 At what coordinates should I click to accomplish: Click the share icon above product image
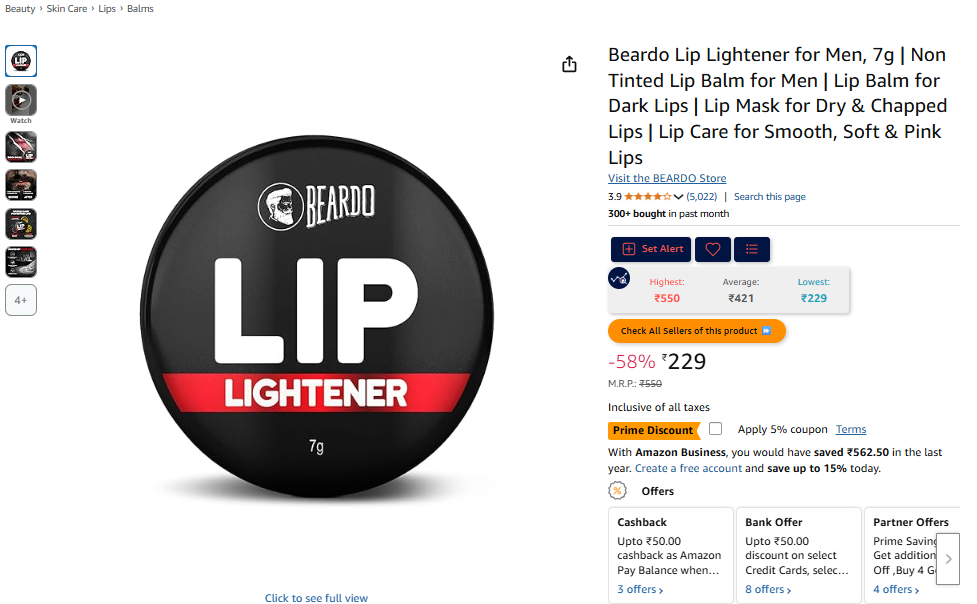tap(569, 64)
